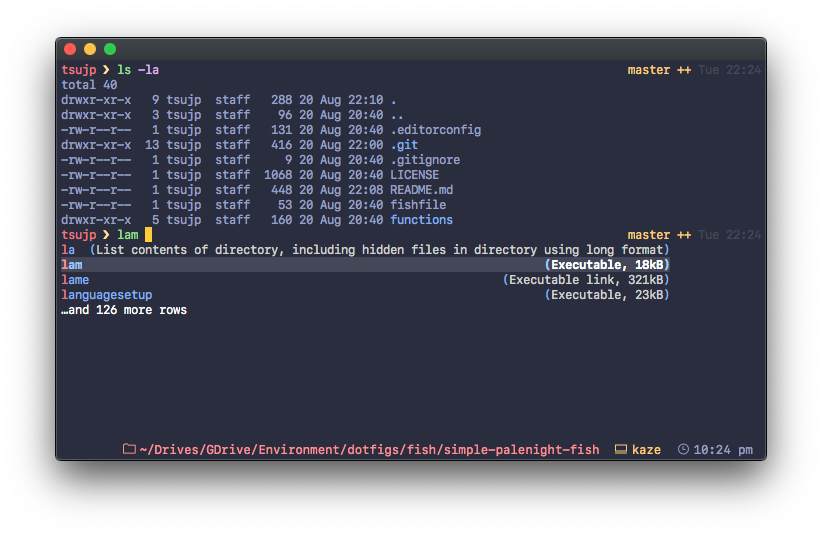Click the 'ls -la' command text
Image resolution: width=822 pixels, height=534 pixels.
pyautogui.click(x=138, y=70)
